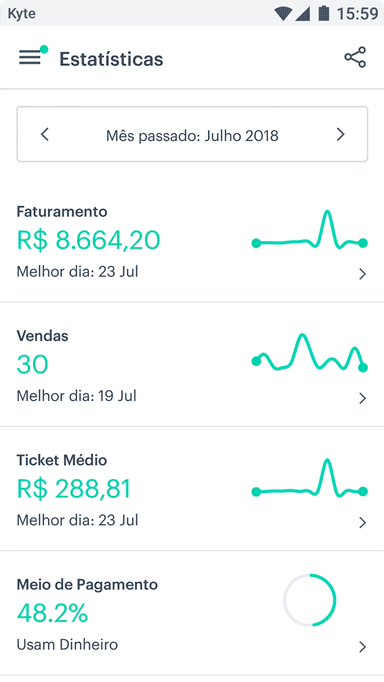The width and height of the screenshot is (384, 682).
Task: Tap the Wi-Fi signal icon in status bar
Action: (x=284, y=13)
